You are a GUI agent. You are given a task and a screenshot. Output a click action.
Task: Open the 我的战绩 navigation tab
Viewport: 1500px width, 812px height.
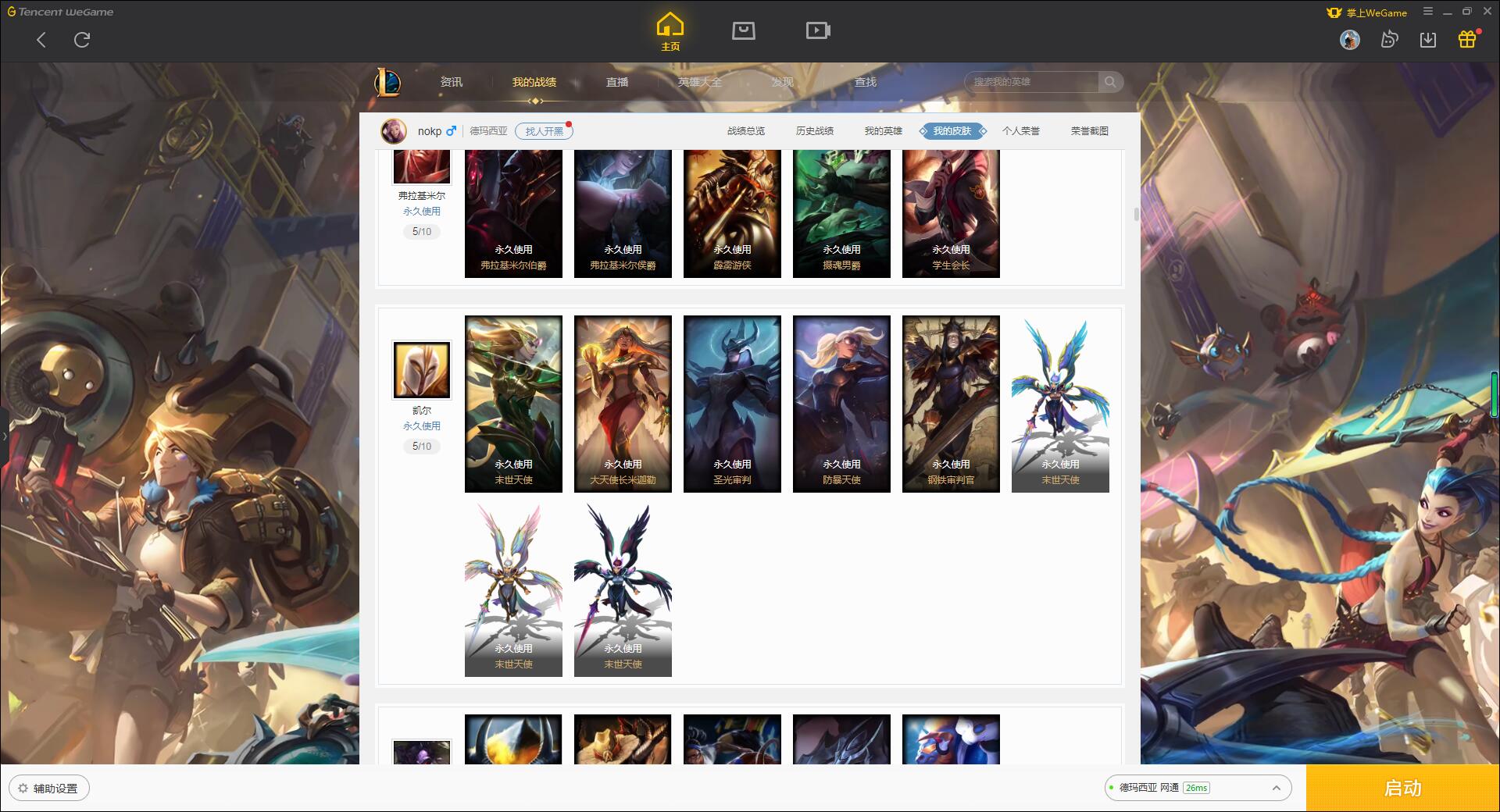tap(534, 82)
